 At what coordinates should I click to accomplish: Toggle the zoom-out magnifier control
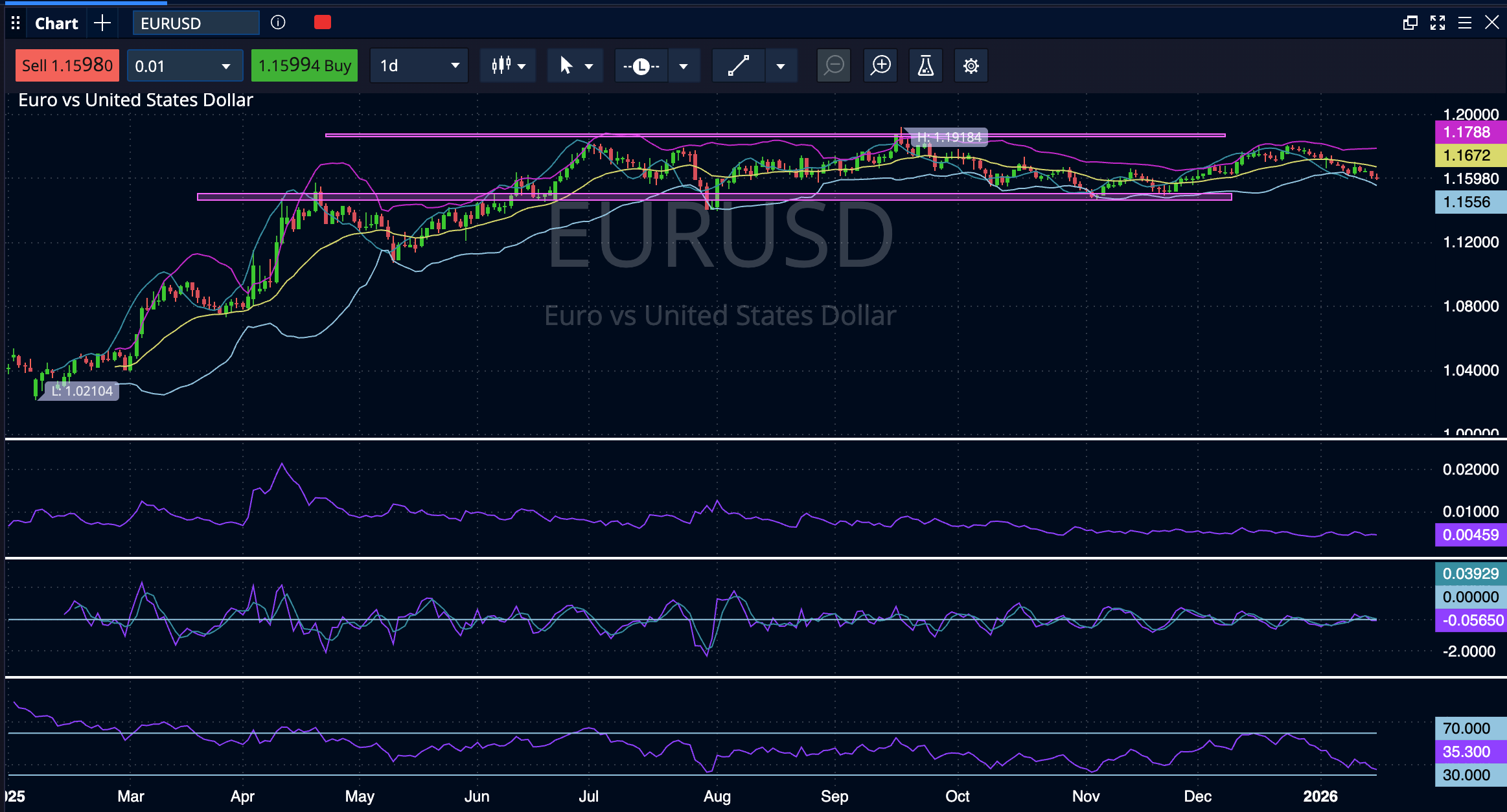tap(833, 65)
